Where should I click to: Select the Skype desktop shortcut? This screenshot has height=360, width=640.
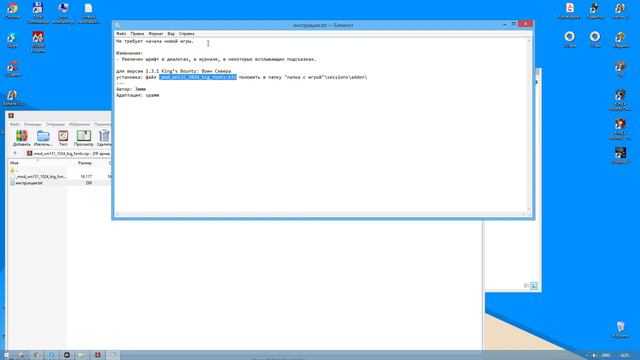coord(12,40)
